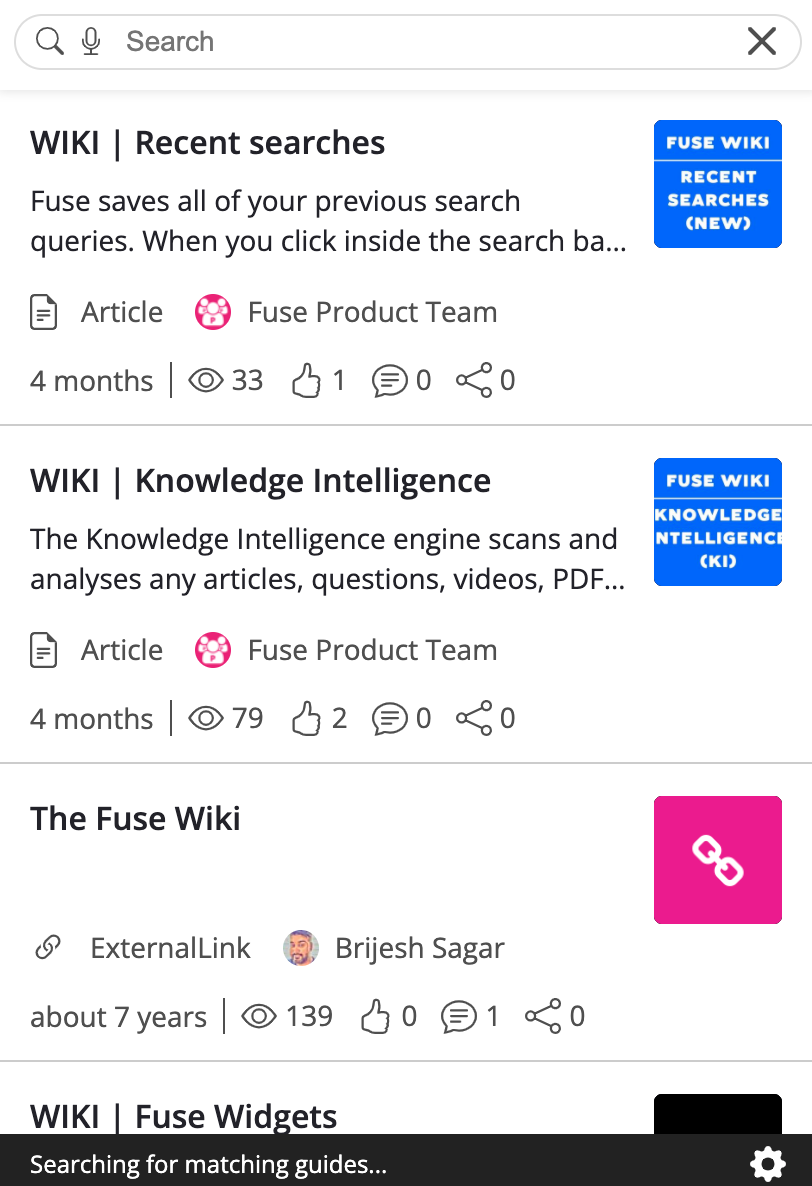
Task: Open WIKI | Knowledge Intelligence title link
Action: [x=261, y=481]
